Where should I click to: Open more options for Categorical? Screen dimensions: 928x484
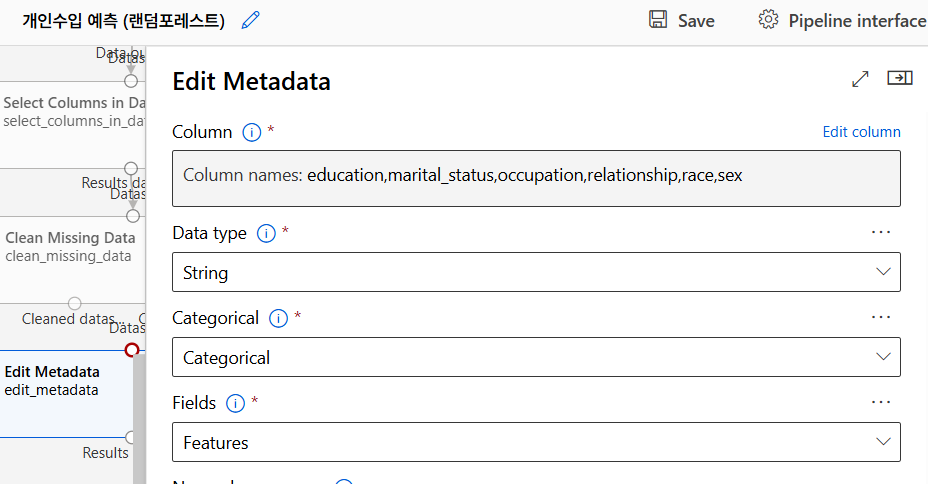pos(880,317)
